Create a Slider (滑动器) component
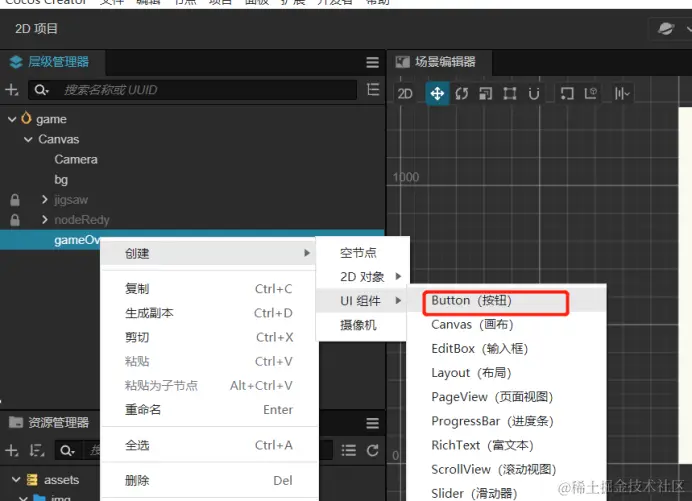The image size is (692, 501). (506, 493)
